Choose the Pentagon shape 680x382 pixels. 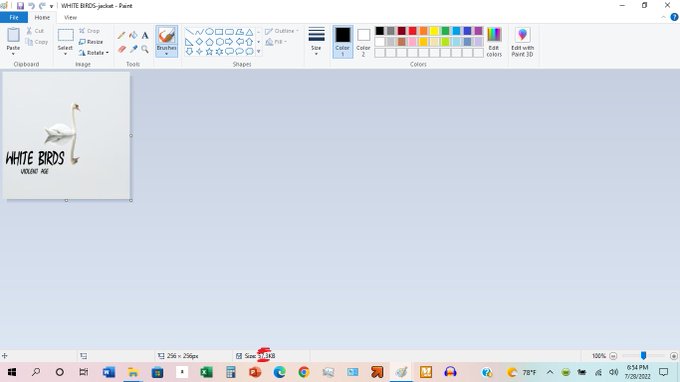pos(209,42)
